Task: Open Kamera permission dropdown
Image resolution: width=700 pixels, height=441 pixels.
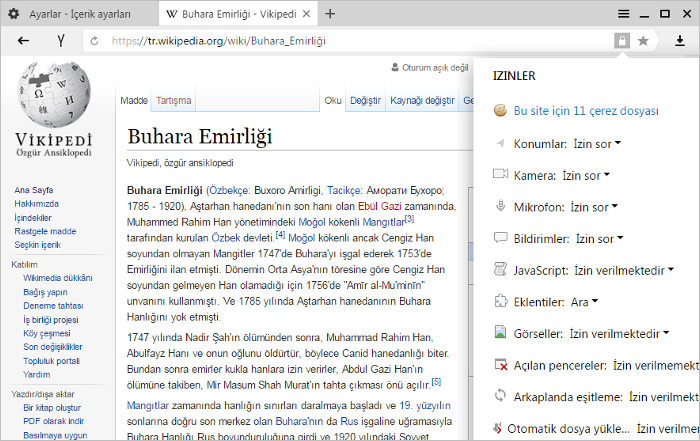Action: click(x=586, y=176)
